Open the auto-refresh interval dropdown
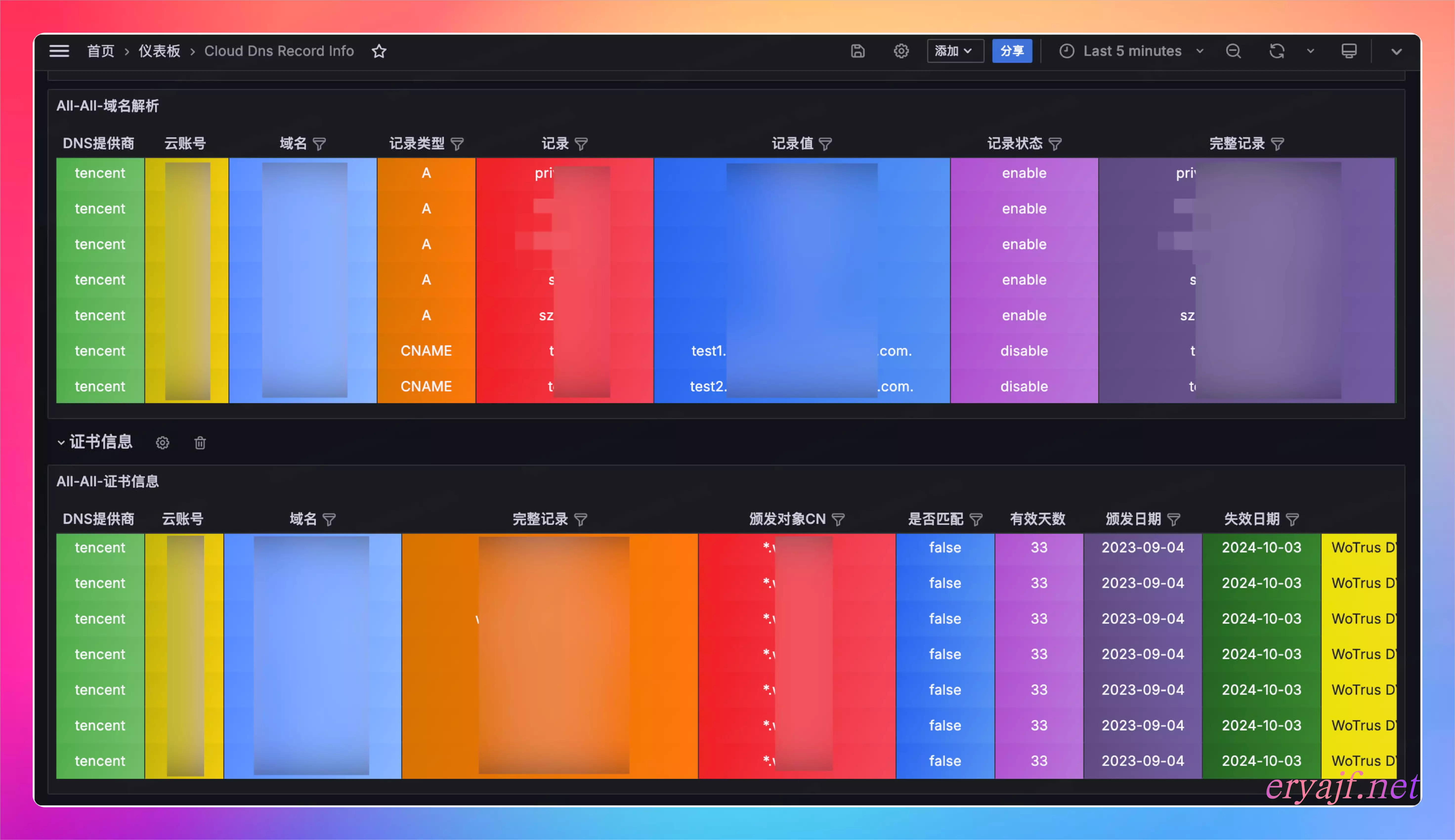Screen dimensions: 1455x840 pos(1310,51)
